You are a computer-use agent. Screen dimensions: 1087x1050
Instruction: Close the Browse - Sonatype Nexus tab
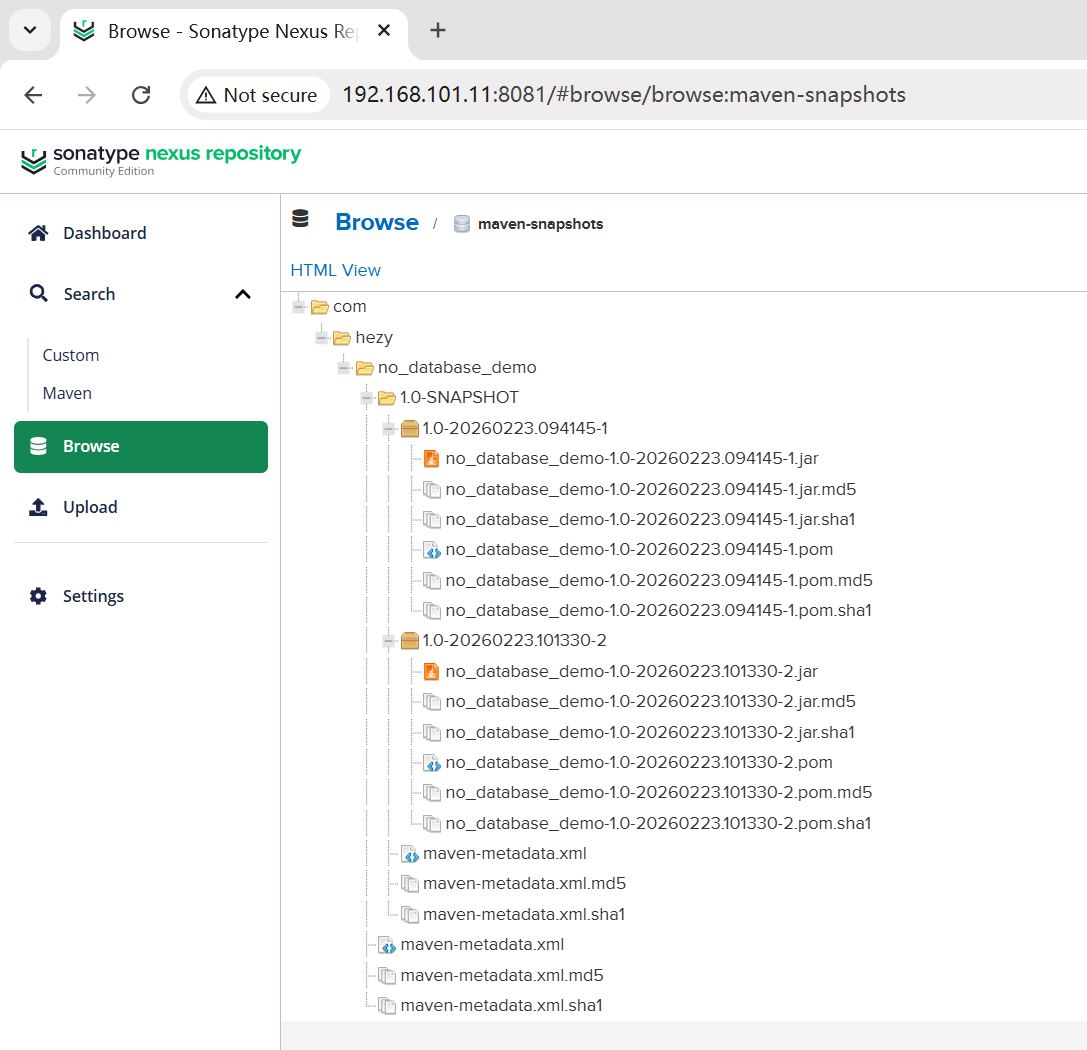pyautogui.click(x=384, y=30)
